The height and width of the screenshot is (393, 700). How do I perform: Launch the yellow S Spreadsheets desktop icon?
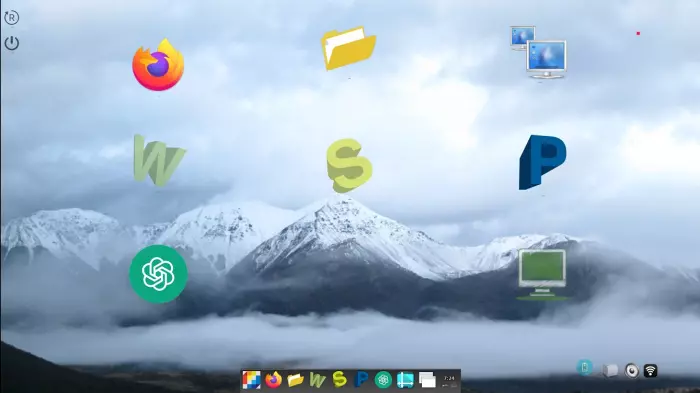(x=349, y=166)
